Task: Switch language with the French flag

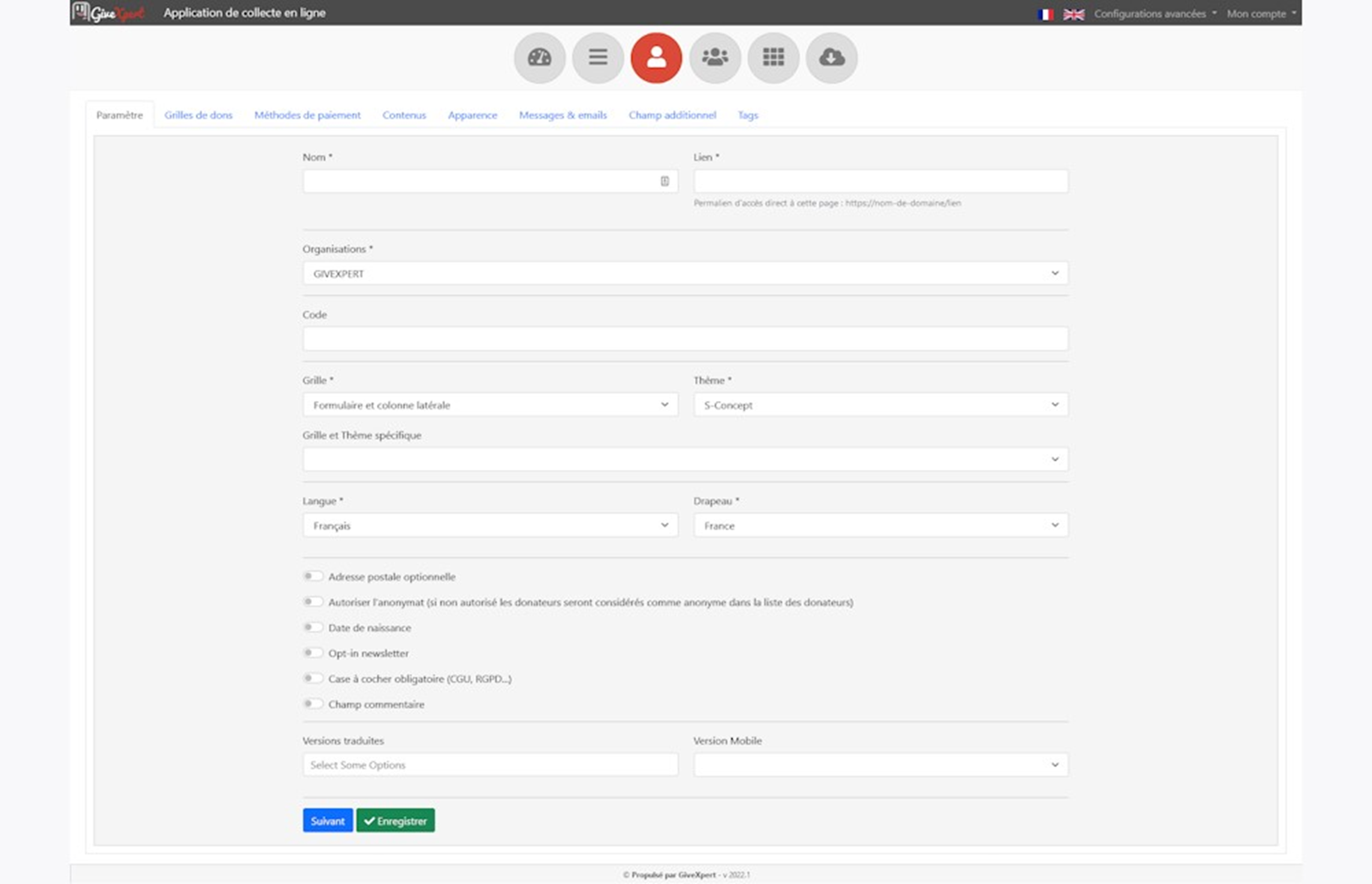Action: pos(1045,14)
